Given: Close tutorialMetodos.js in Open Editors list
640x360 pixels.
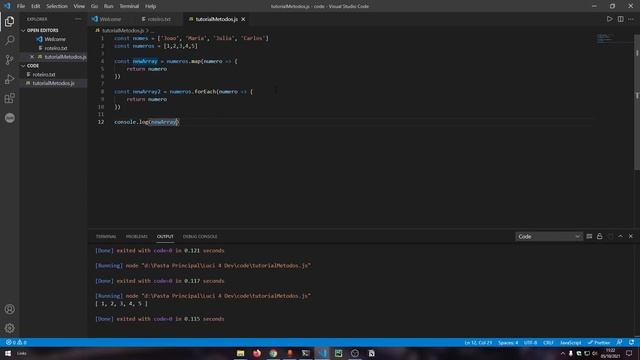Looking at the screenshot, I should [32, 57].
